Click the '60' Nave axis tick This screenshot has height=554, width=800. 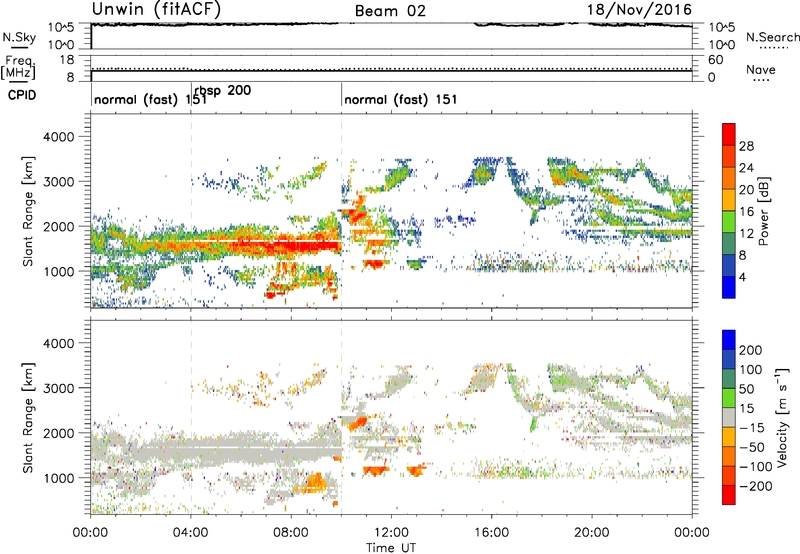(715, 60)
